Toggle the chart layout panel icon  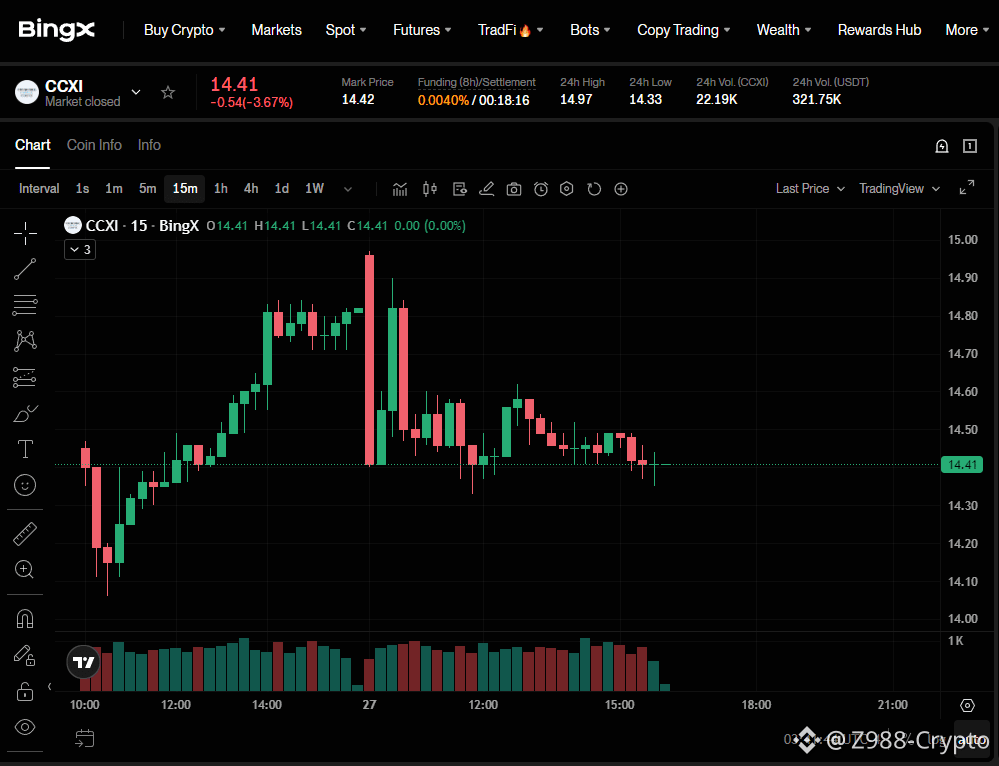pyautogui.click(x=970, y=146)
